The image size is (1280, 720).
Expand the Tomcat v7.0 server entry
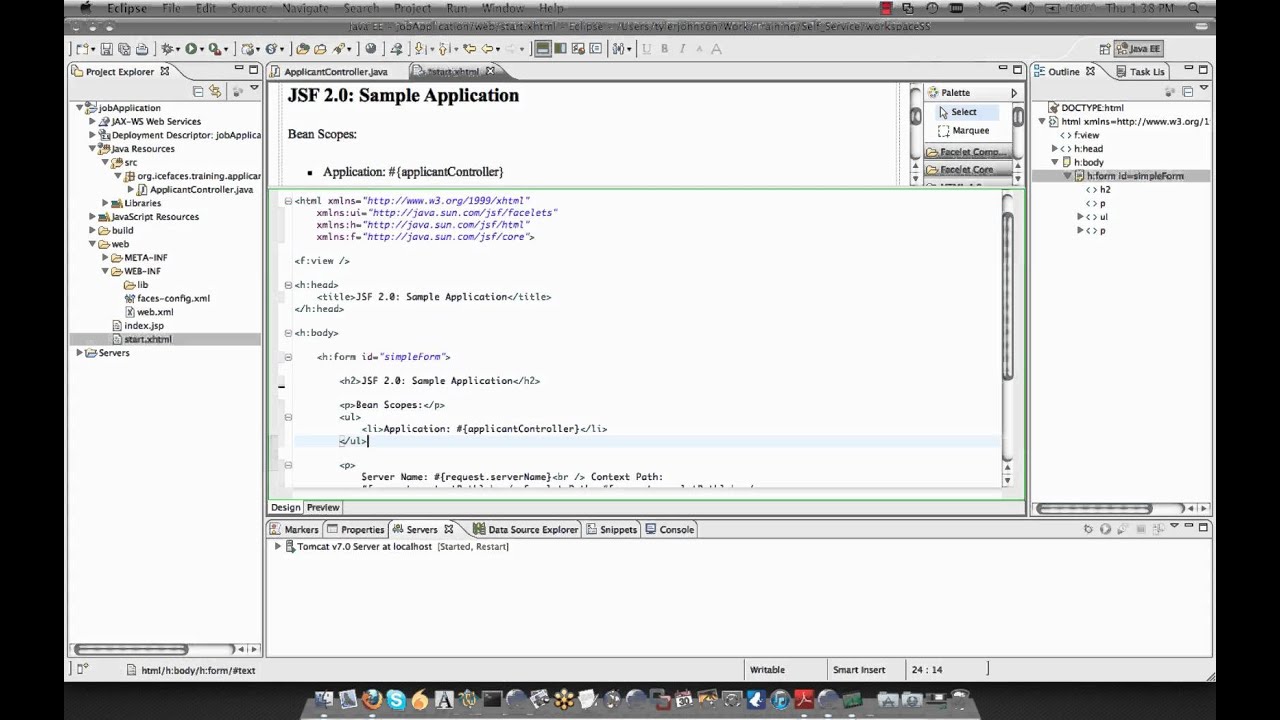[x=278, y=547]
